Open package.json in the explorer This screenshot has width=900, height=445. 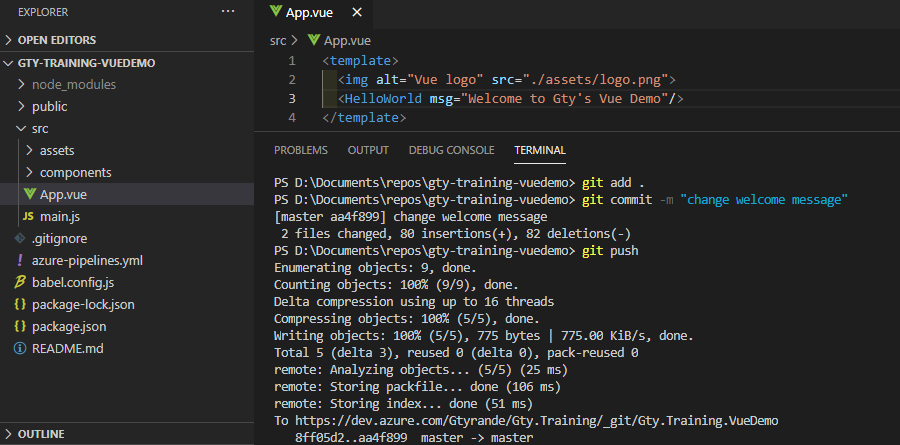(69, 326)
